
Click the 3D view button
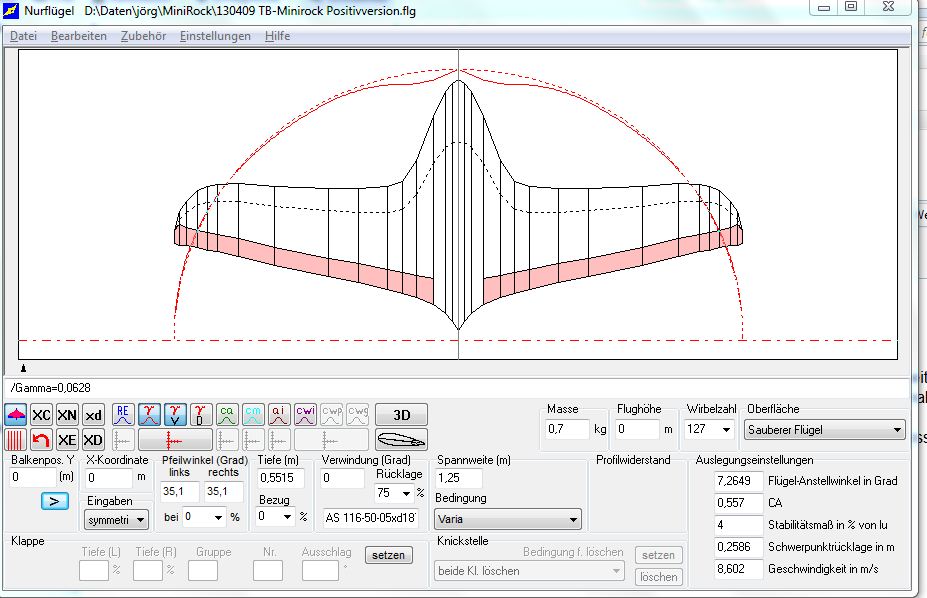pyautogui.click(x=401, y=415)
